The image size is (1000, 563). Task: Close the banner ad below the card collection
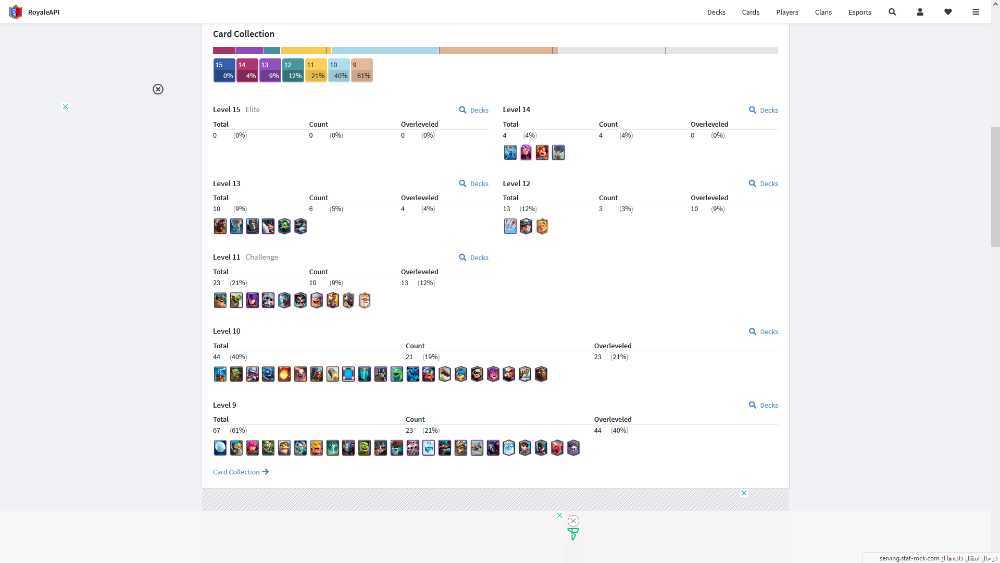tap(744, 493)
